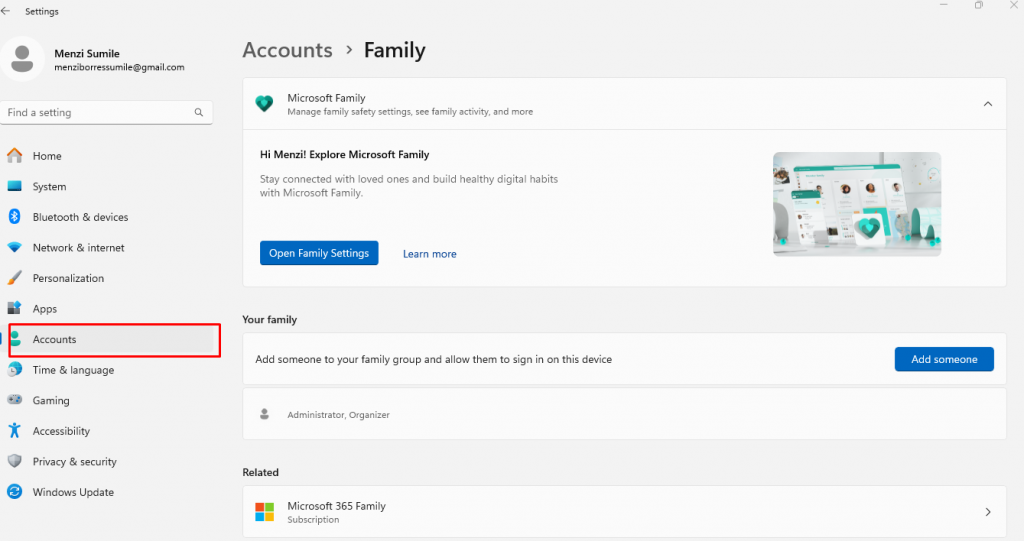The width and height of the screenshot is (1024, 541).
Task: Click the Privacy shield icon
Action: point(14,461)
